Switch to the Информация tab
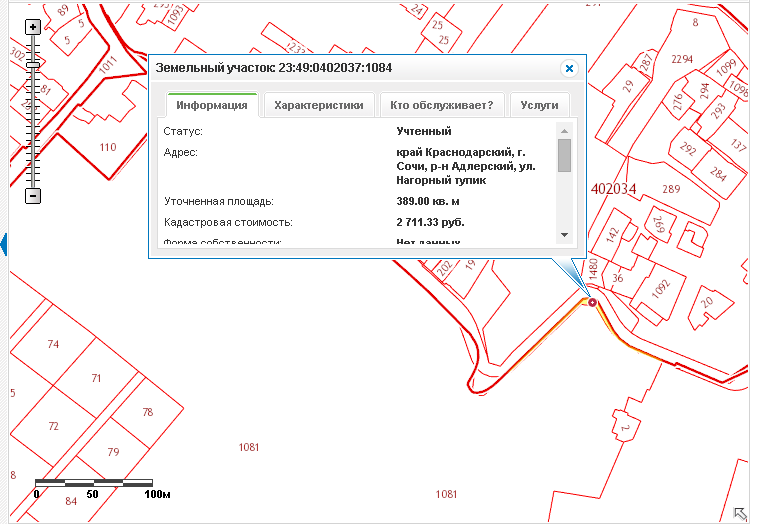The image size is (760, 528). tap(211, 105)
